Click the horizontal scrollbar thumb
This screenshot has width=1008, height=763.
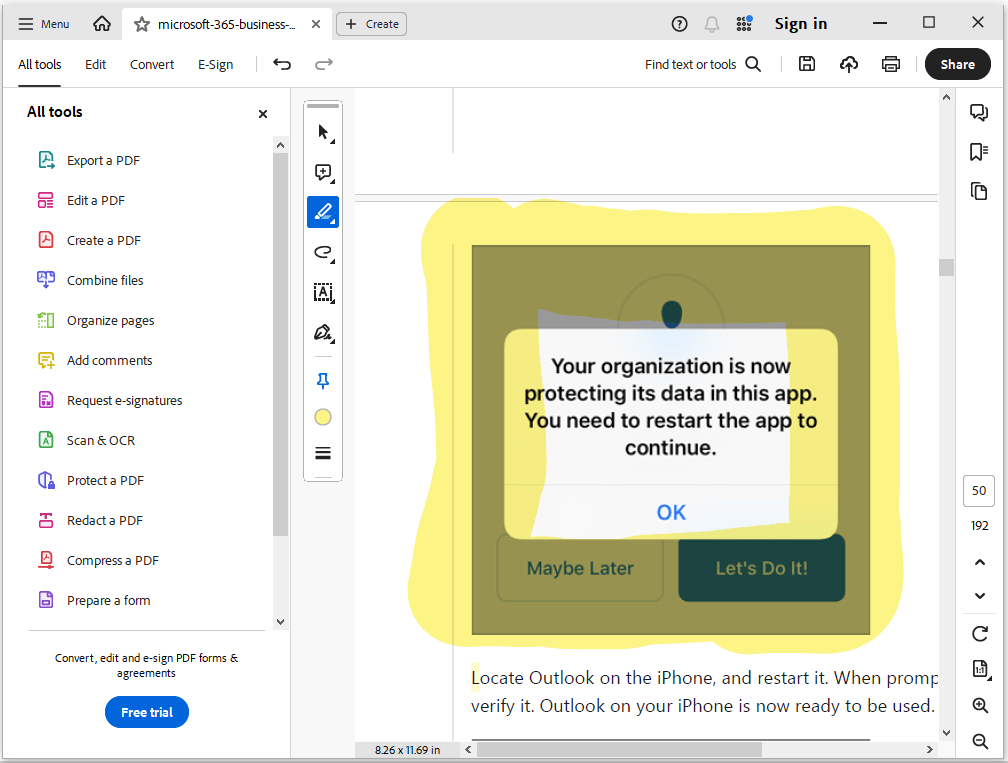pos(619,750)
